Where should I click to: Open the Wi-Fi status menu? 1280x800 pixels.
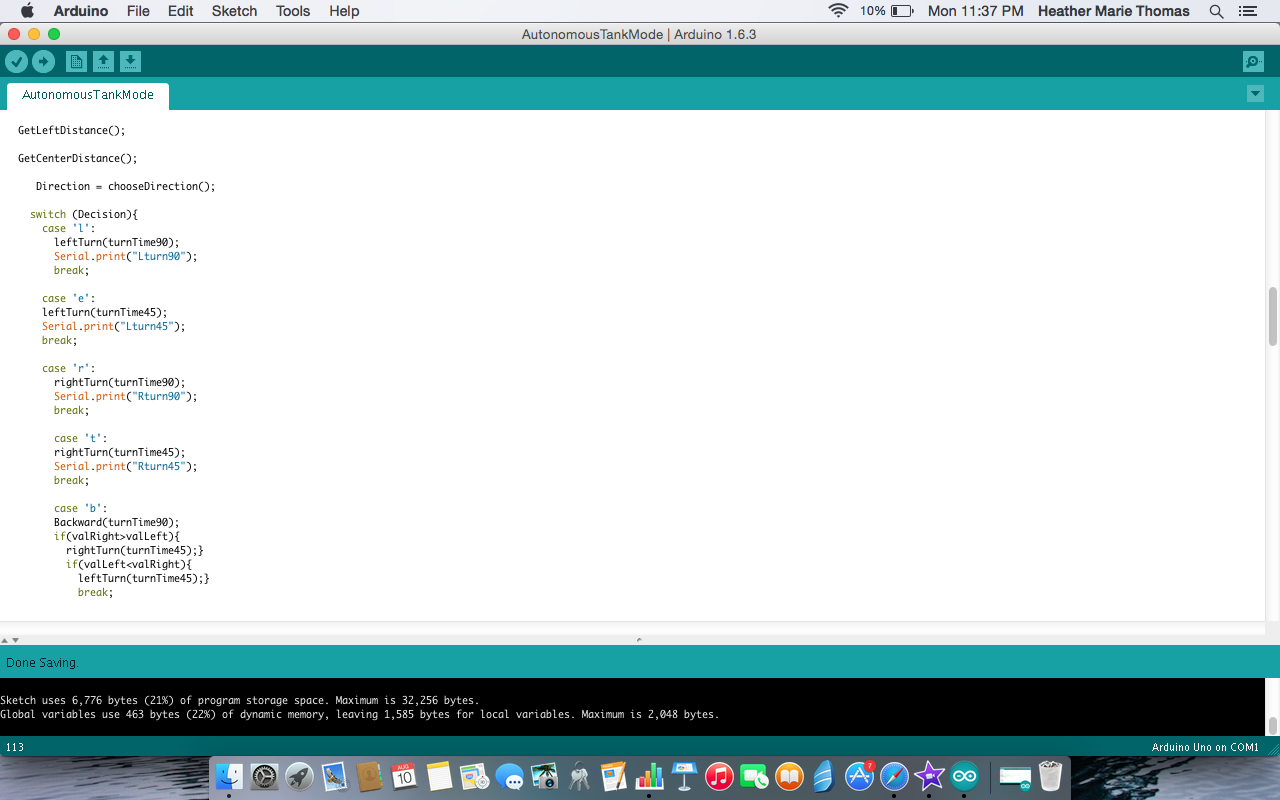coord(838,11)
